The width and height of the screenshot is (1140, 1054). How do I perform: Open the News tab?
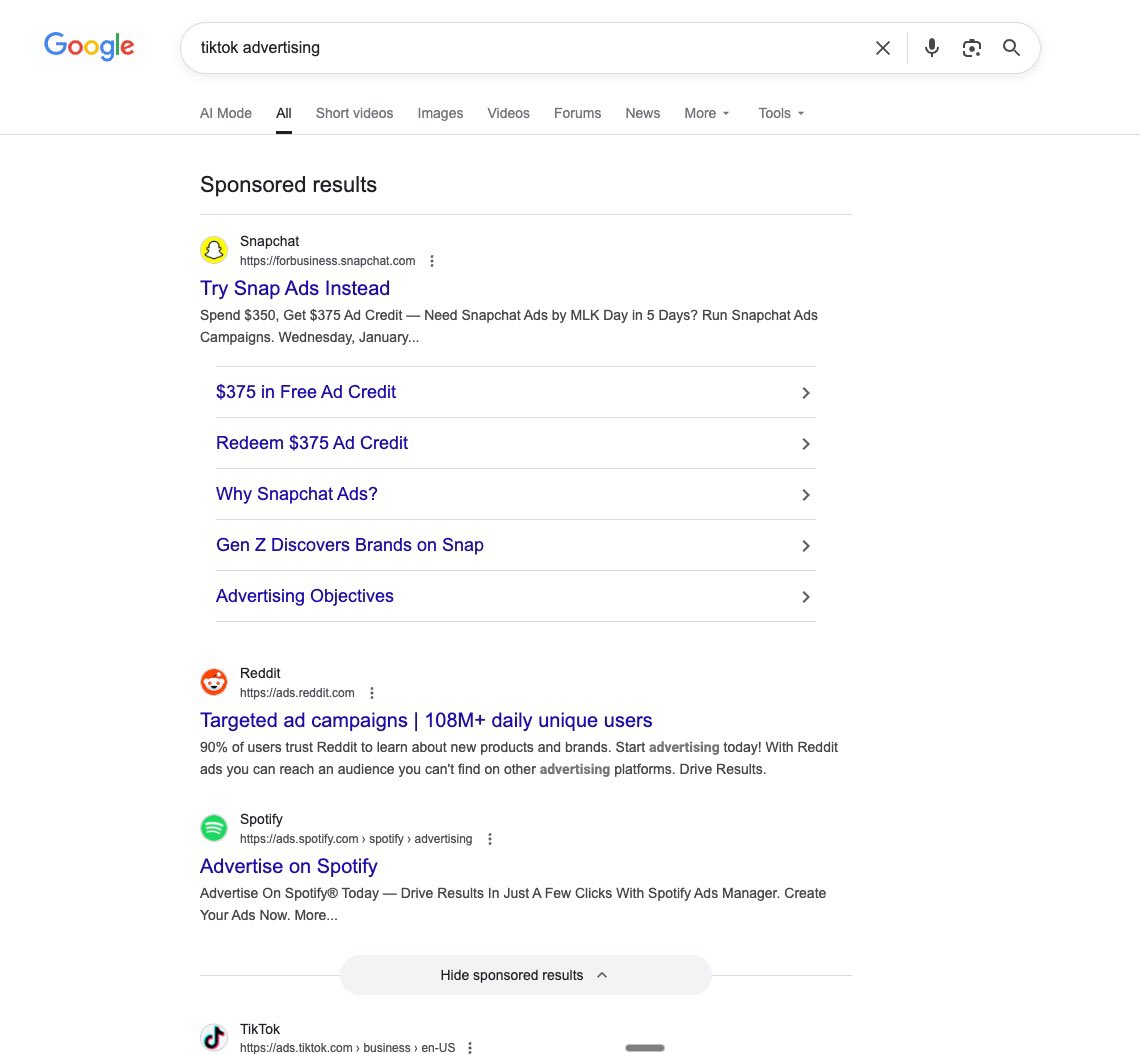[x=643, y=113]
